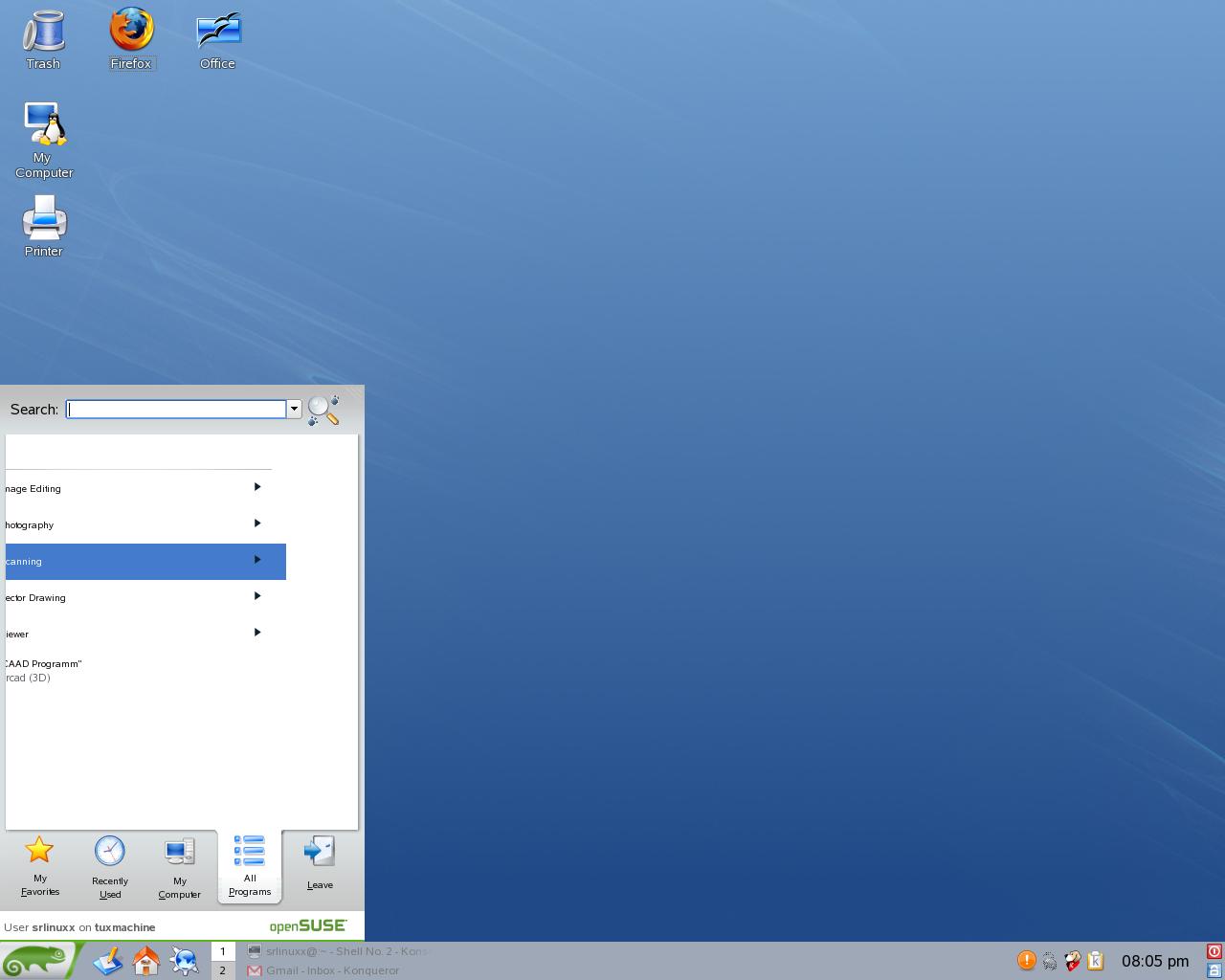Viewport: 1225px width, 980px height.
Task: Click the faded gray tray icon beside the alert
Action: [1049, 961]
